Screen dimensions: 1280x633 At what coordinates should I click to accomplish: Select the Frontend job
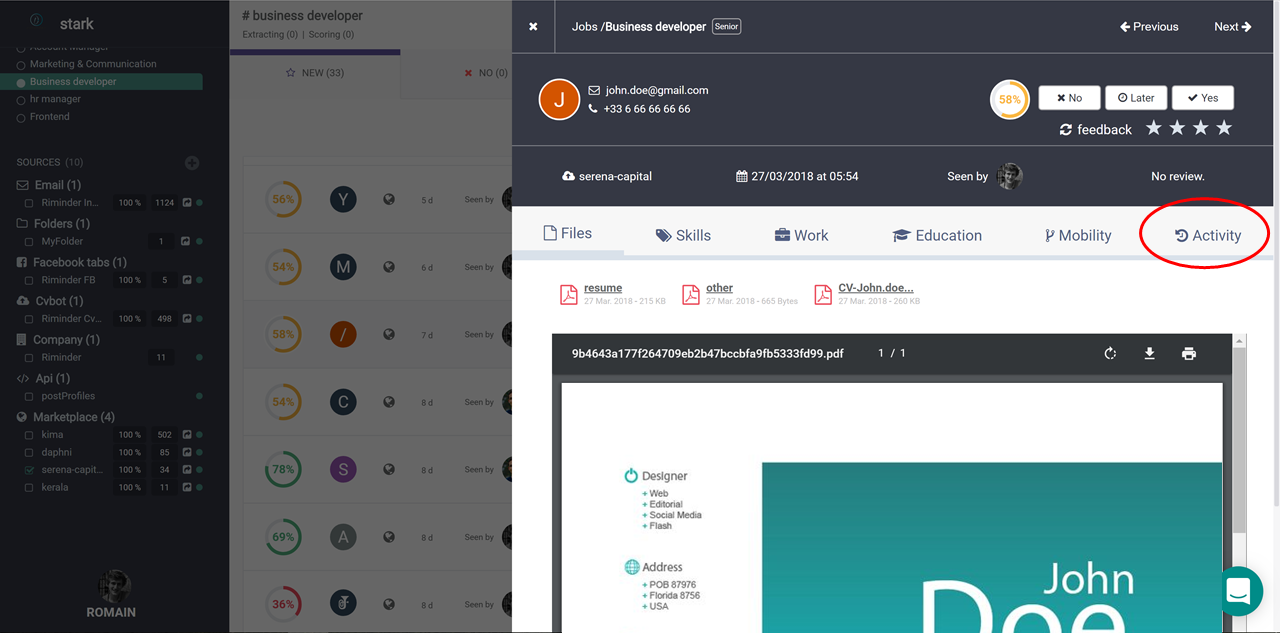(50, 117)
